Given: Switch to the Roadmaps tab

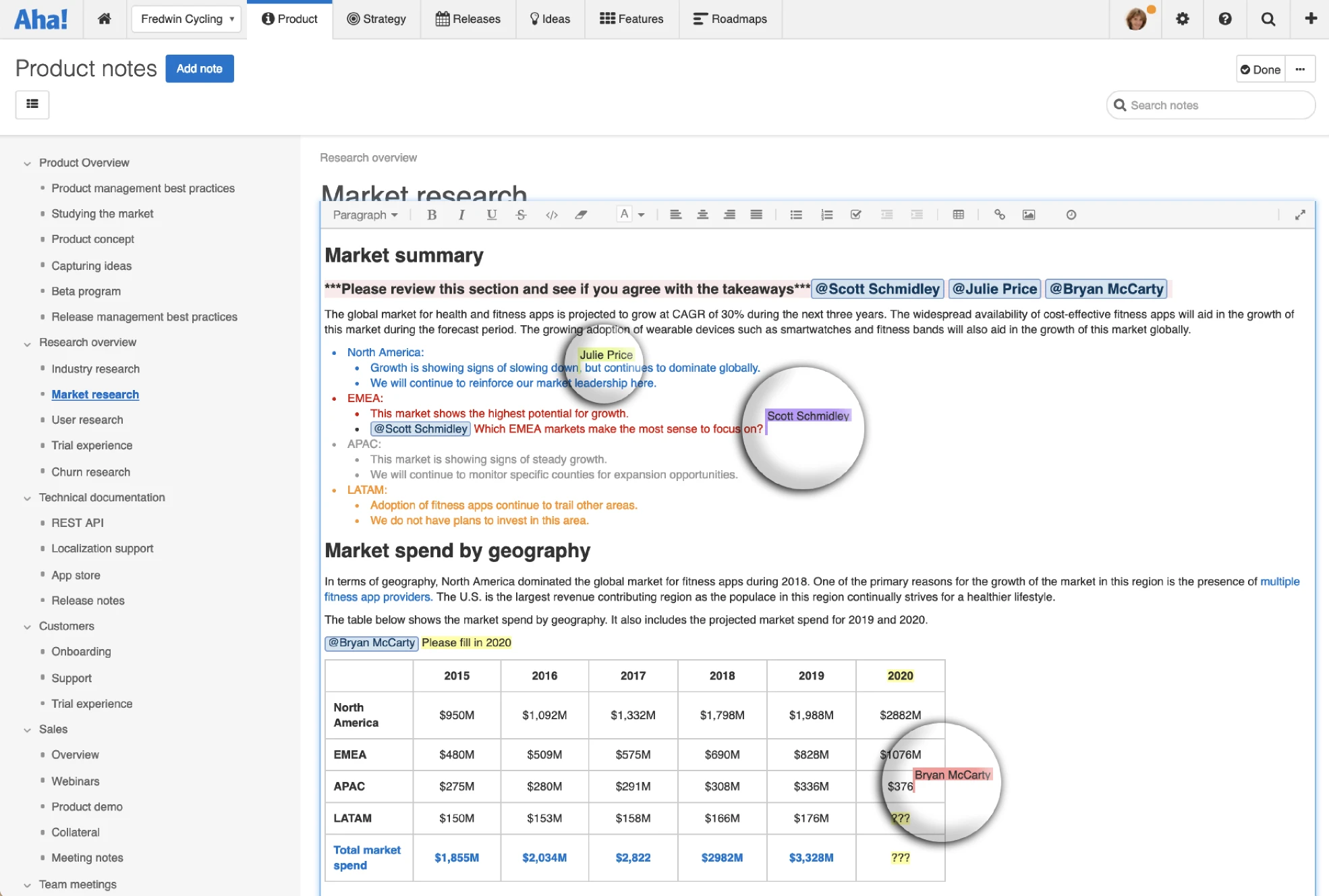Looking at the screenshot, I should [x=730, y=19].
